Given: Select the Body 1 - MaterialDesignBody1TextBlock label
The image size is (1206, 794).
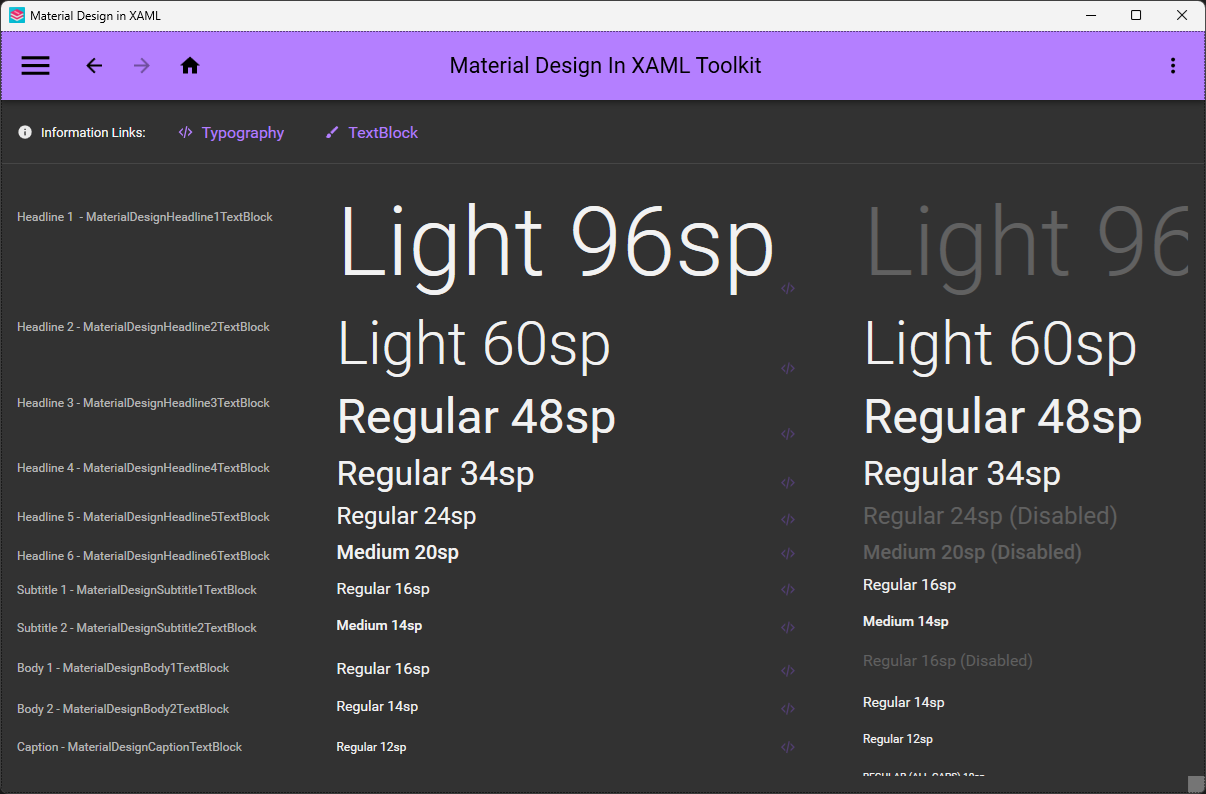Looking at the screenshot, I should pos(123,668).
